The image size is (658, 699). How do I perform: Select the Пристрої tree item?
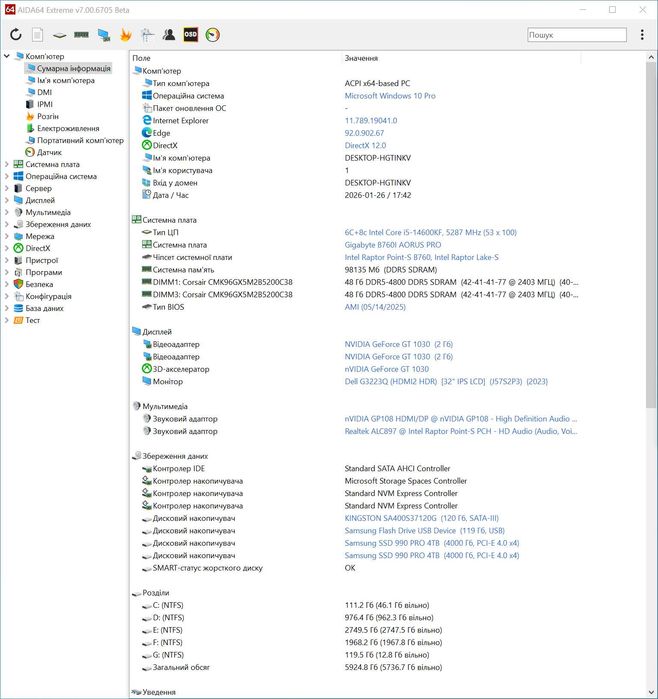click(36, 260)
